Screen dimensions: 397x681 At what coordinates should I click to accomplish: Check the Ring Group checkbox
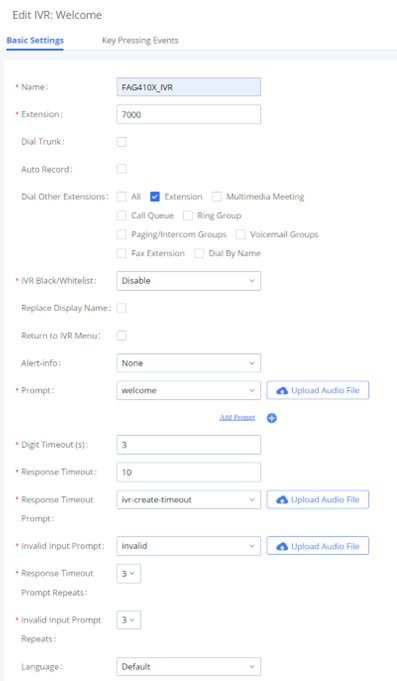188,215
